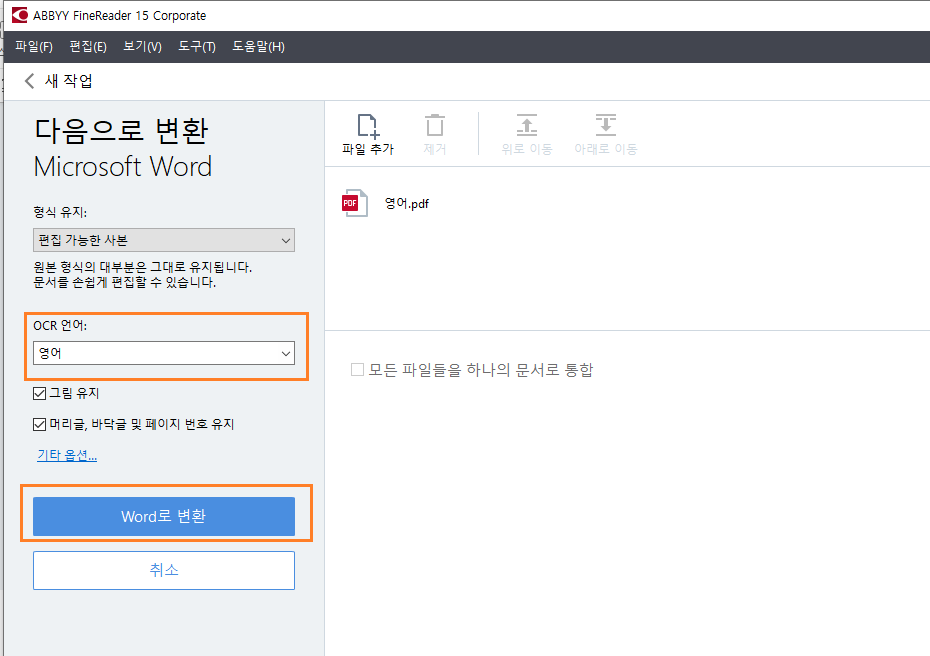The image size is (930, 656).
Task: Open the Help (도움말) menu
Action: [259, 46]
